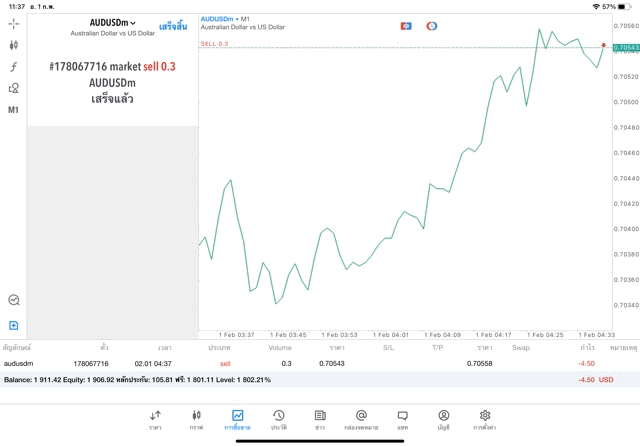Click the 0.70558 current price cell
The height and width of the screenshot is (447, 640).
[480, 363]
